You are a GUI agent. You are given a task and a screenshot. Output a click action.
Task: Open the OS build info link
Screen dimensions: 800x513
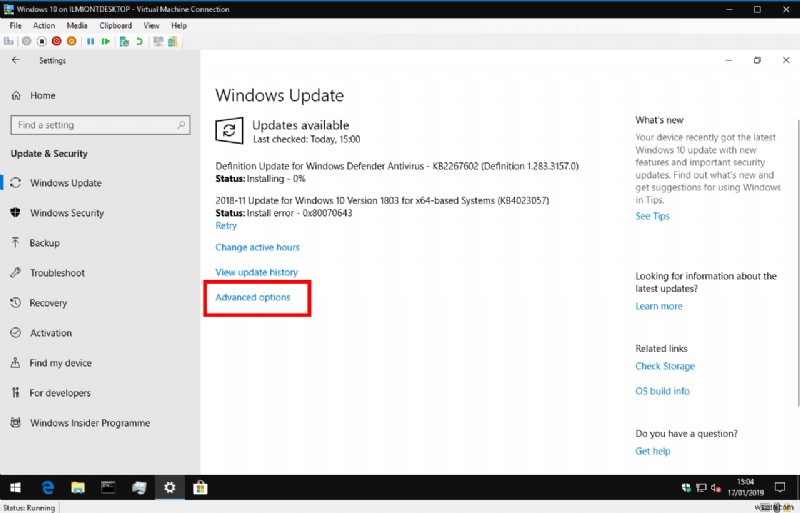click(x=662, y=392)
